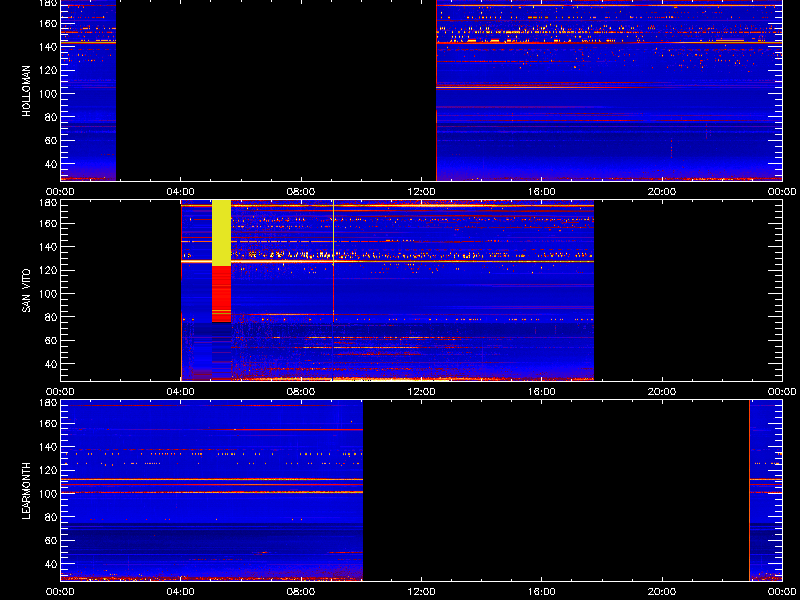This screenshot has width=800, height=600.
Task: Select the 160 frequency label on San Vito axis
Action: click(48, 223)
